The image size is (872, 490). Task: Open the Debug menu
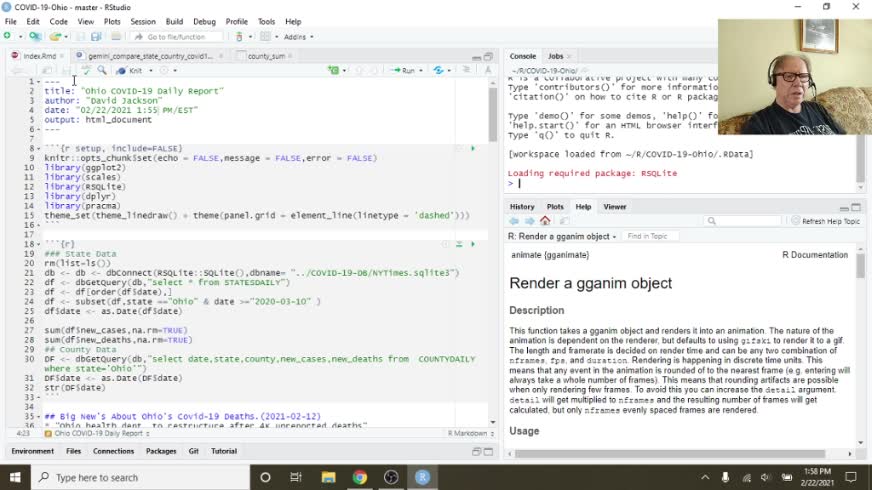(x=204, y=22)
